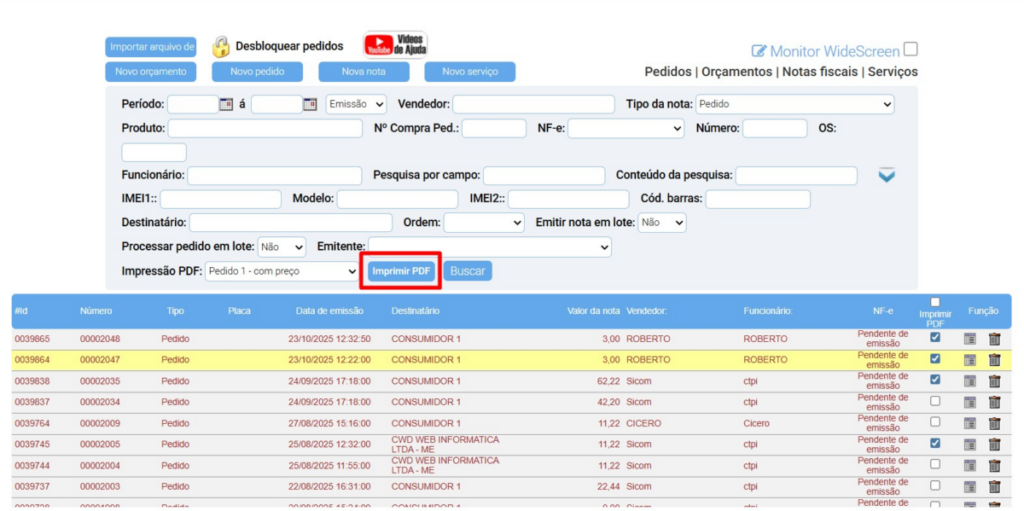
Task: Open the Emitir nota em lote dropdown
Action: pos(662,223)
